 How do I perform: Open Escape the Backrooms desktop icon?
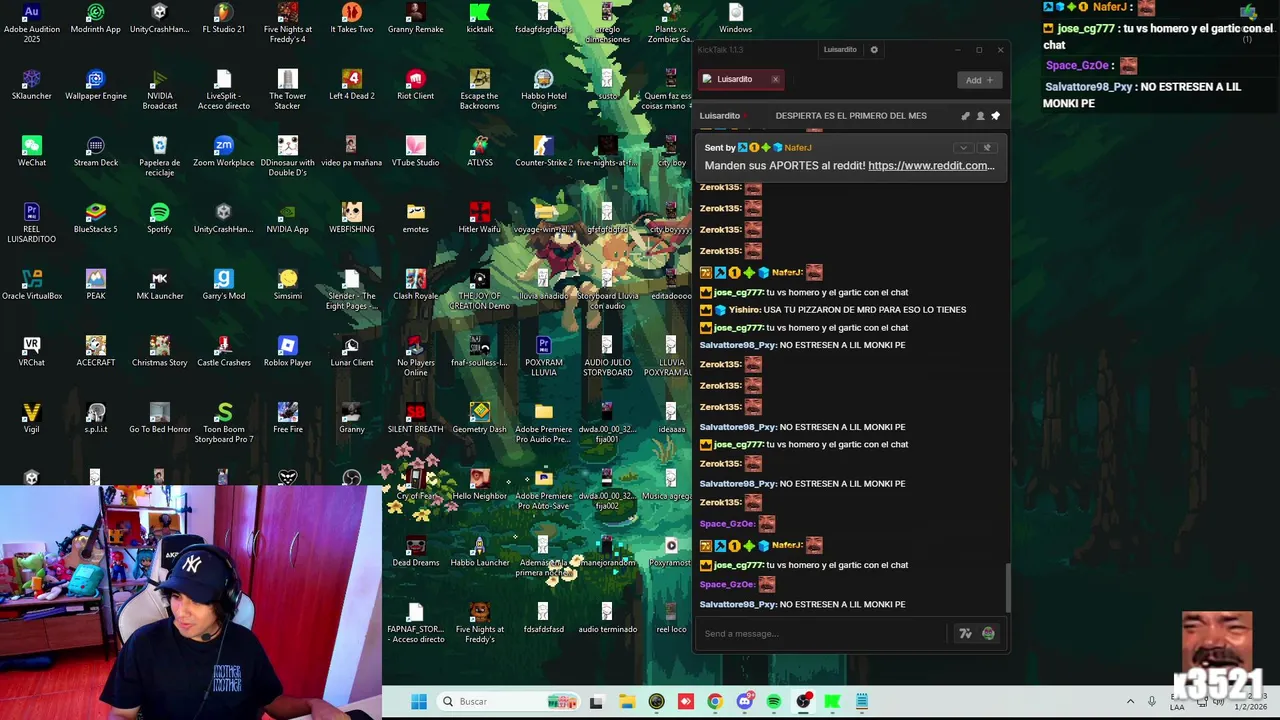(x=480, y=88)
